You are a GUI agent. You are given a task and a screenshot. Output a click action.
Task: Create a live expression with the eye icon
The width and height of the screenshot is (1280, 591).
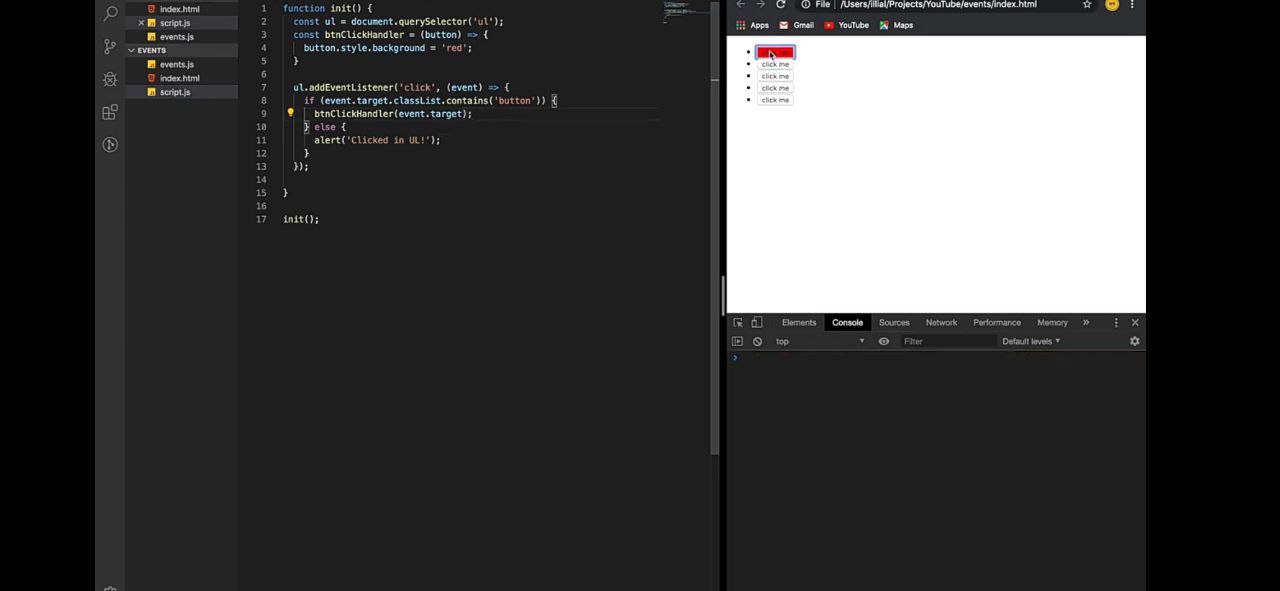(x=884, y=341)
